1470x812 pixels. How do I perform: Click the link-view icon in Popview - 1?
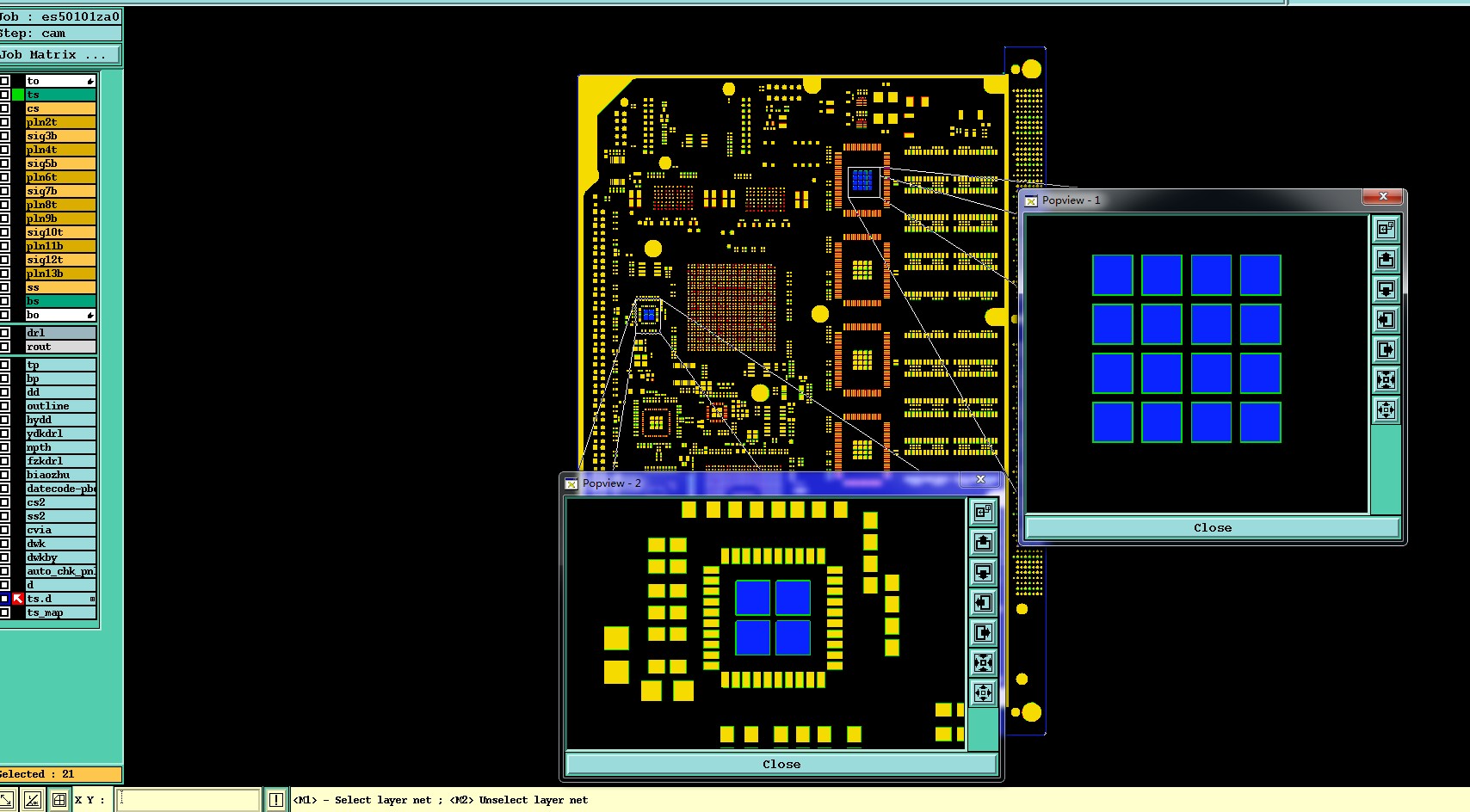click(1386, 229)
